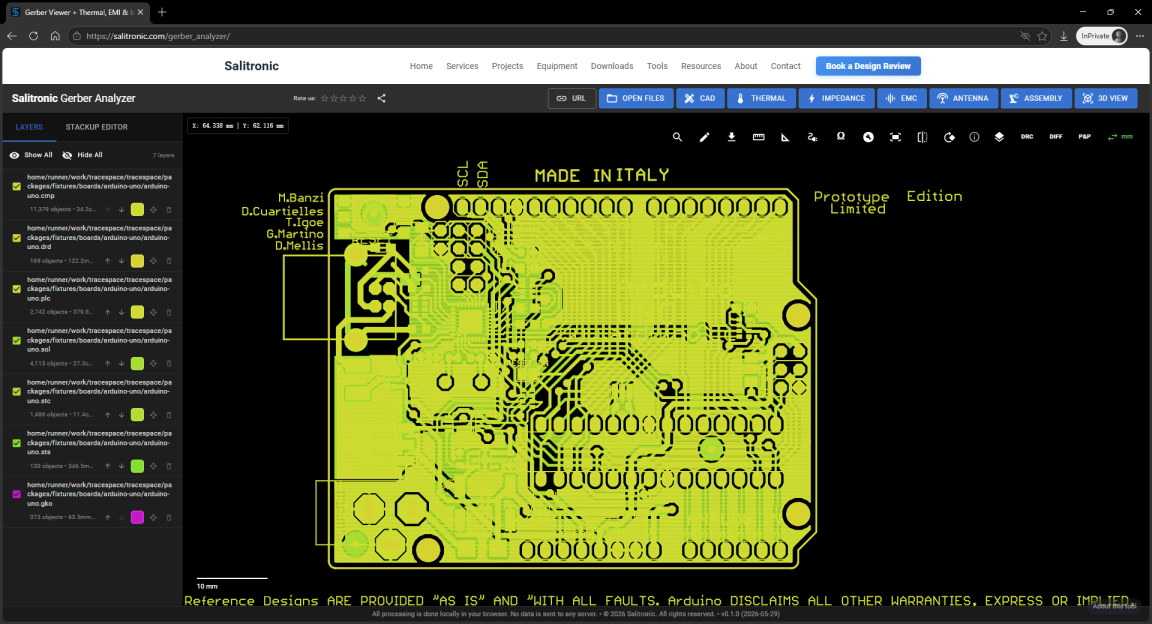Toggle the arduino-uno.plc layer checkbox
The image size is (1152, 624).
pyautogui.click(x=17, y=290)
